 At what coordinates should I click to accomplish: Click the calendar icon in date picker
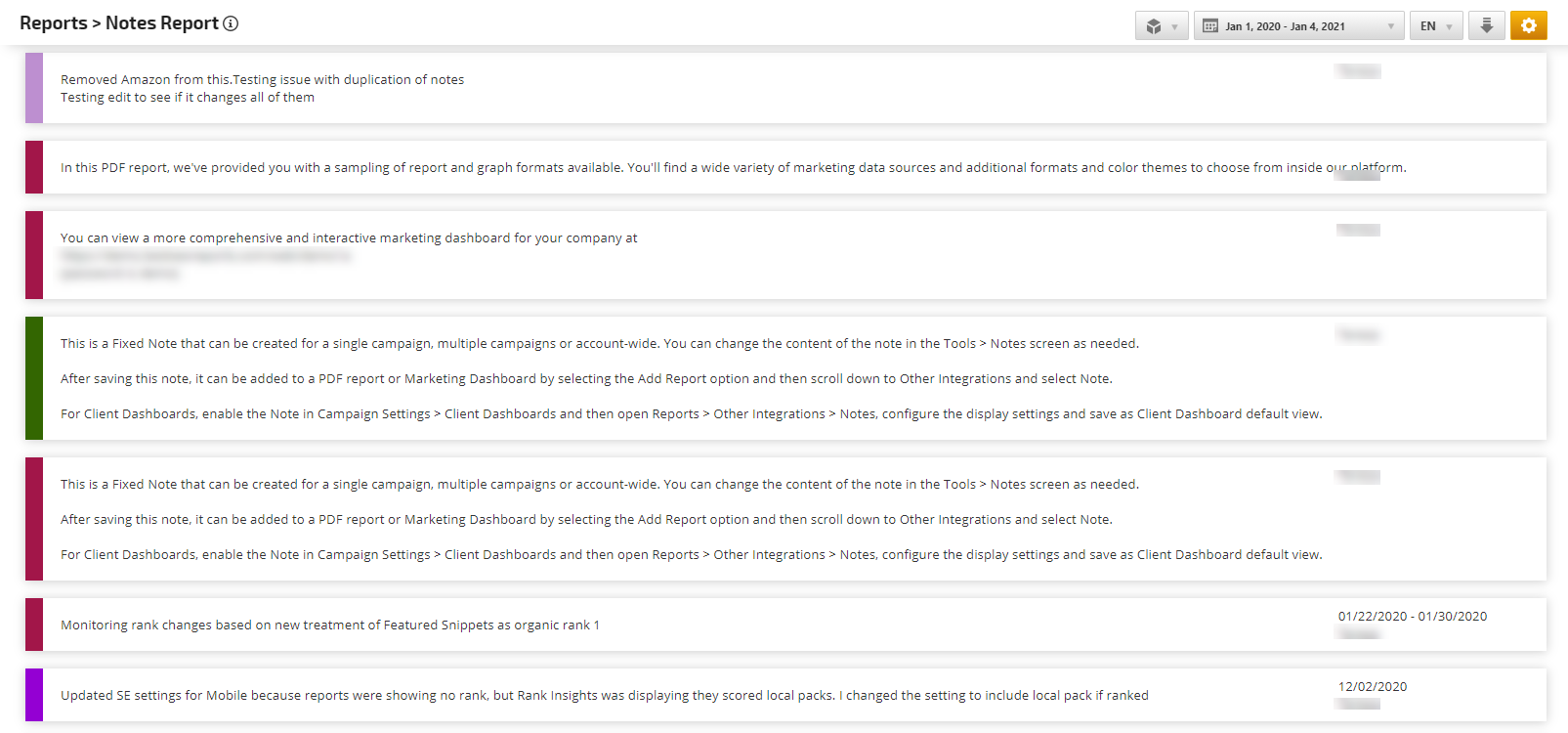[x=1210, y=26]
